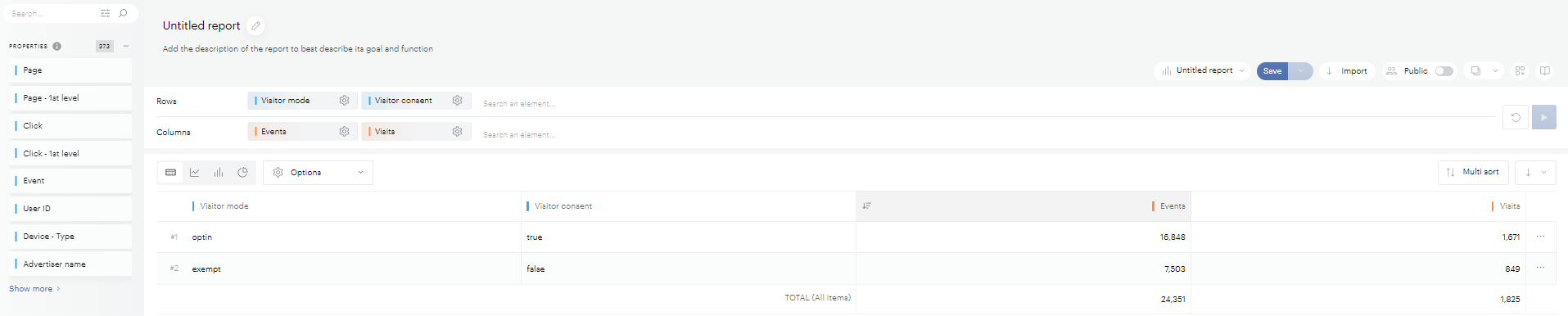Screen dimensions: 1568x316
Task: Toggle the Public sharing switch
Action: (1444, 71)
